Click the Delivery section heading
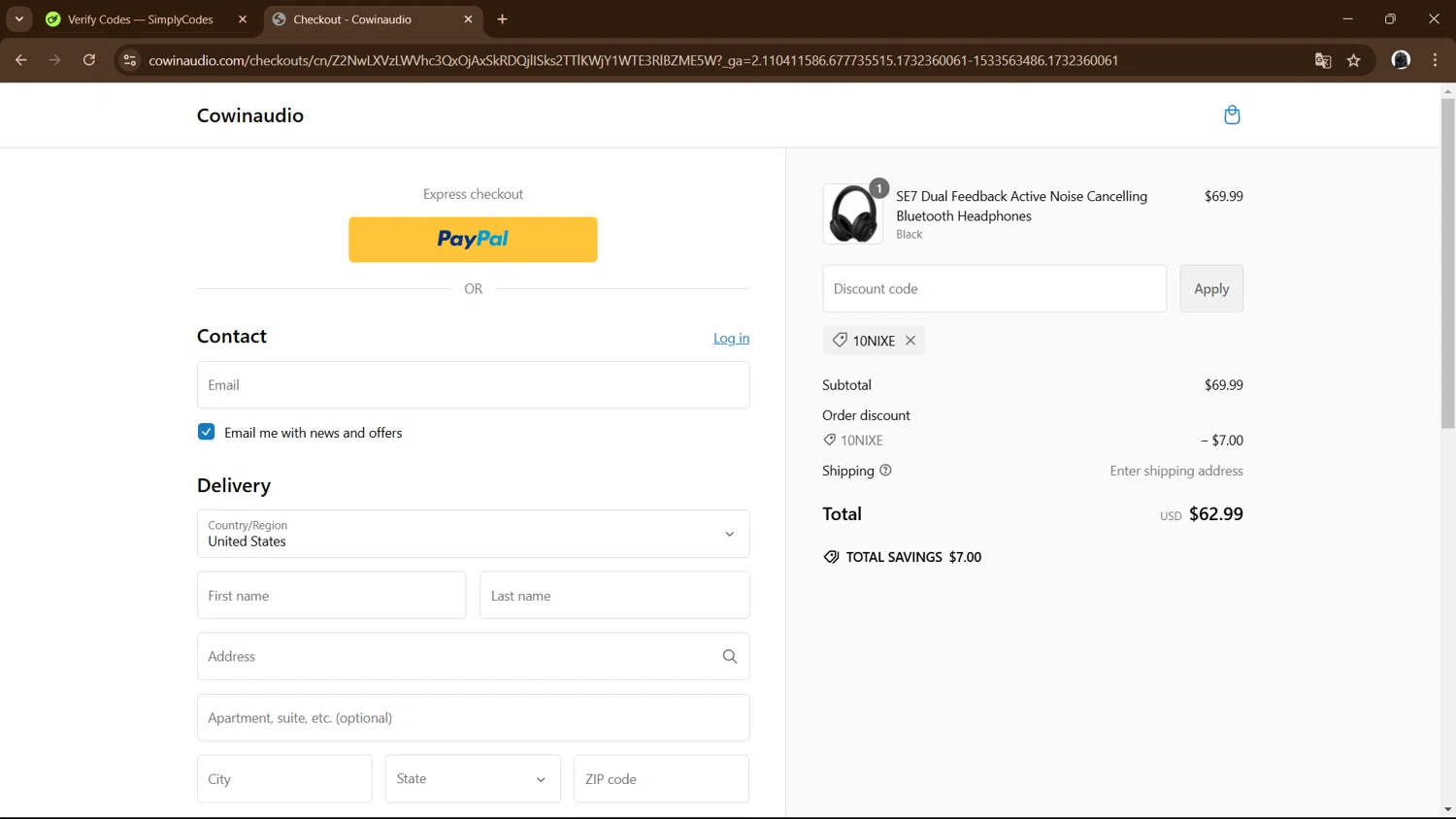The height and width of the screenshot is (819, 1456). coord(234,485)
